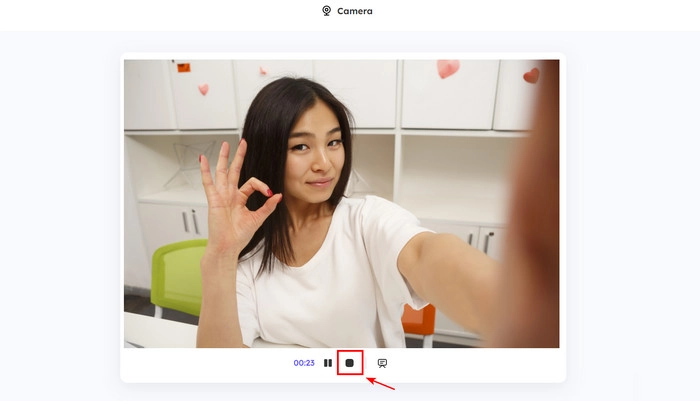Click the OK hand gesture in video
Screen dimensions: 700x401
(x=234, y=192)
